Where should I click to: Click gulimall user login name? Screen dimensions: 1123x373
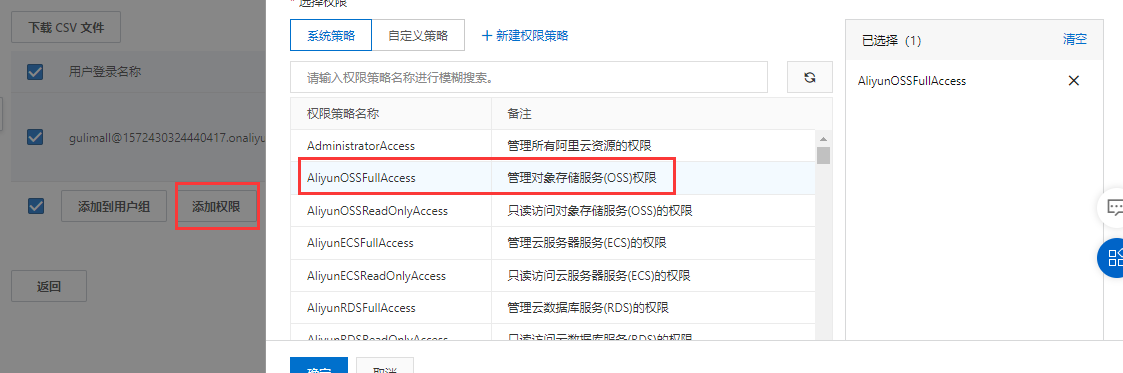(168, 137)
